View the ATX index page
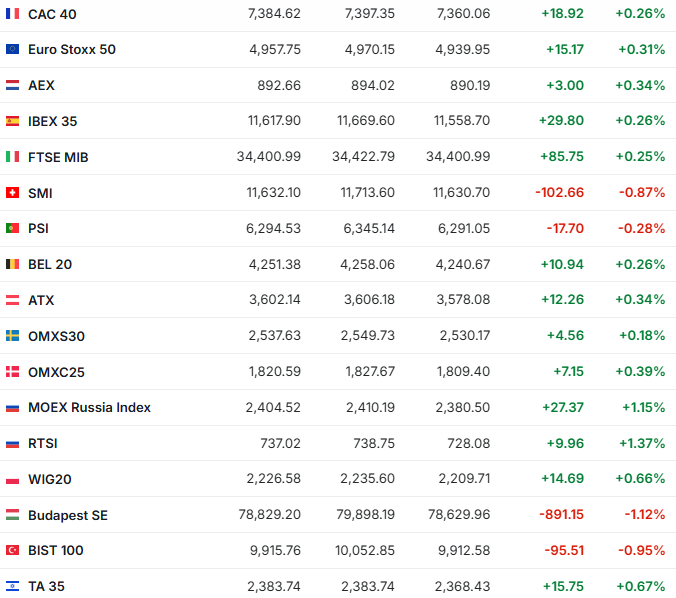Viewport: 676px width, 598px height. pos(40,300)
